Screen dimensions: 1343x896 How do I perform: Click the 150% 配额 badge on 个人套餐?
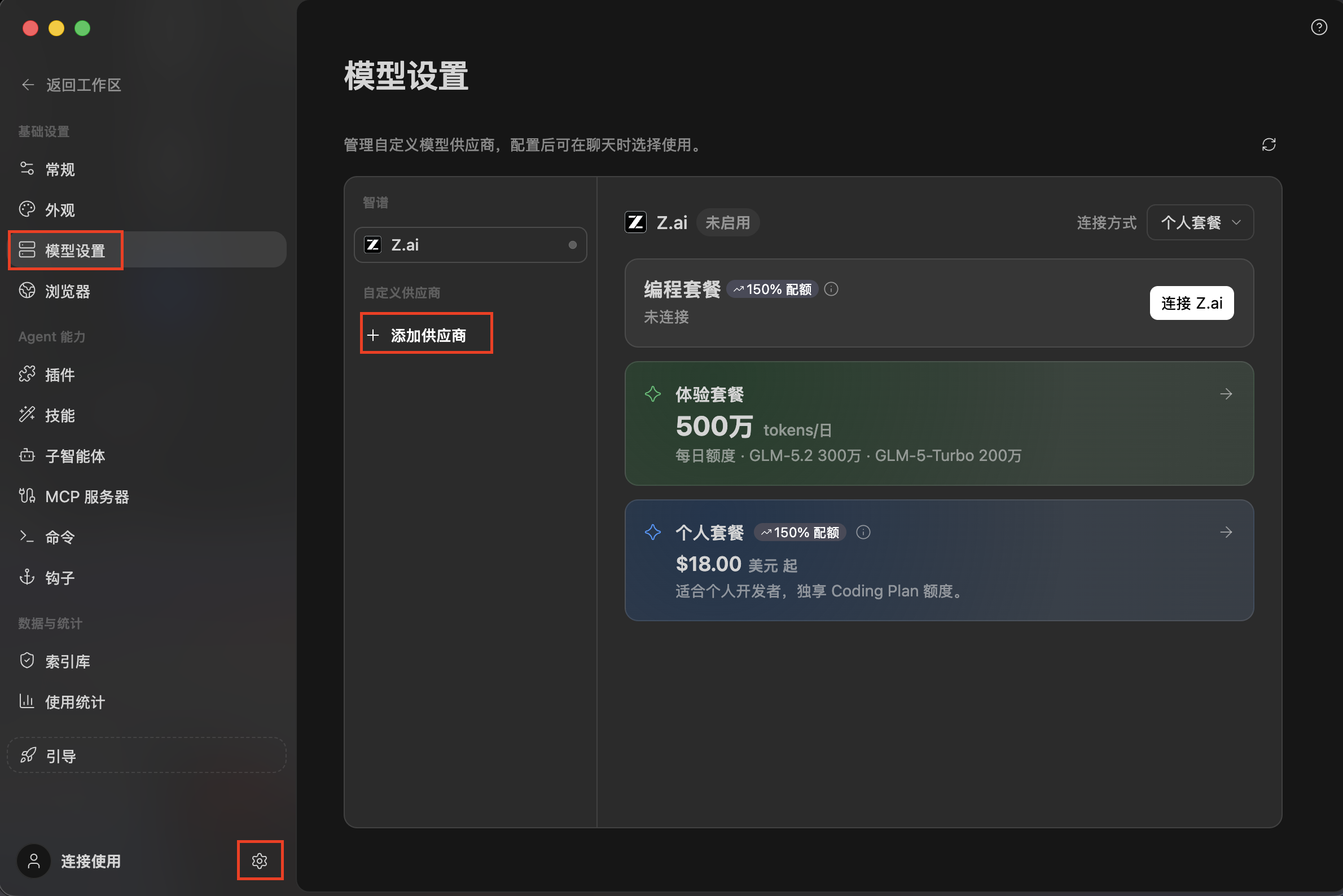800,532
